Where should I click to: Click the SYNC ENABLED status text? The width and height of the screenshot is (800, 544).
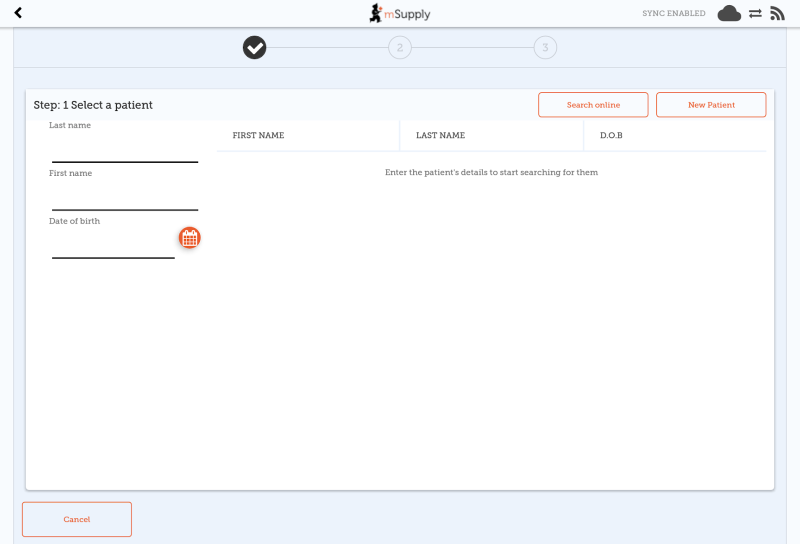coord(673,13)
